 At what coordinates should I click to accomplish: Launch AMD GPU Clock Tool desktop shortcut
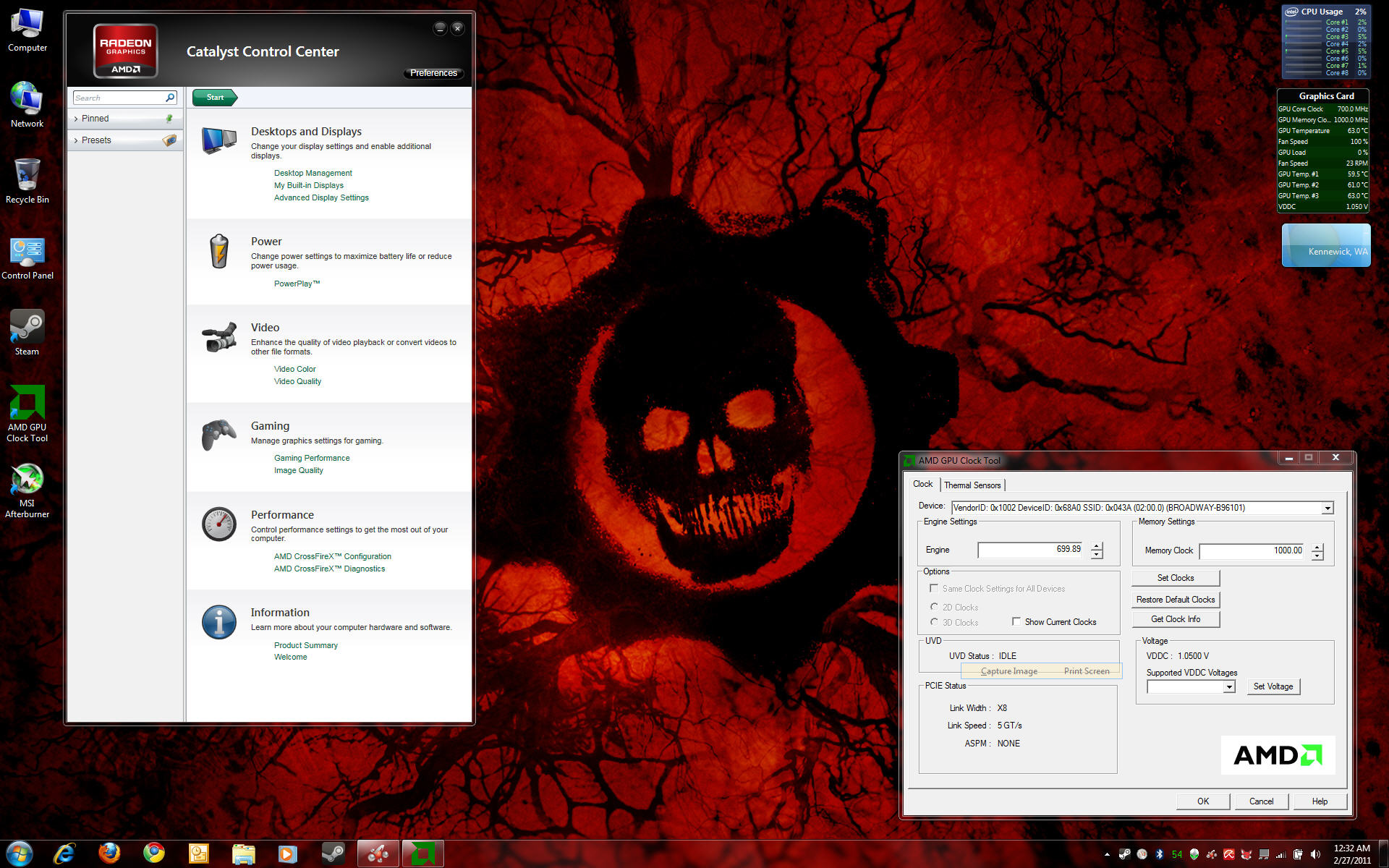27,413
